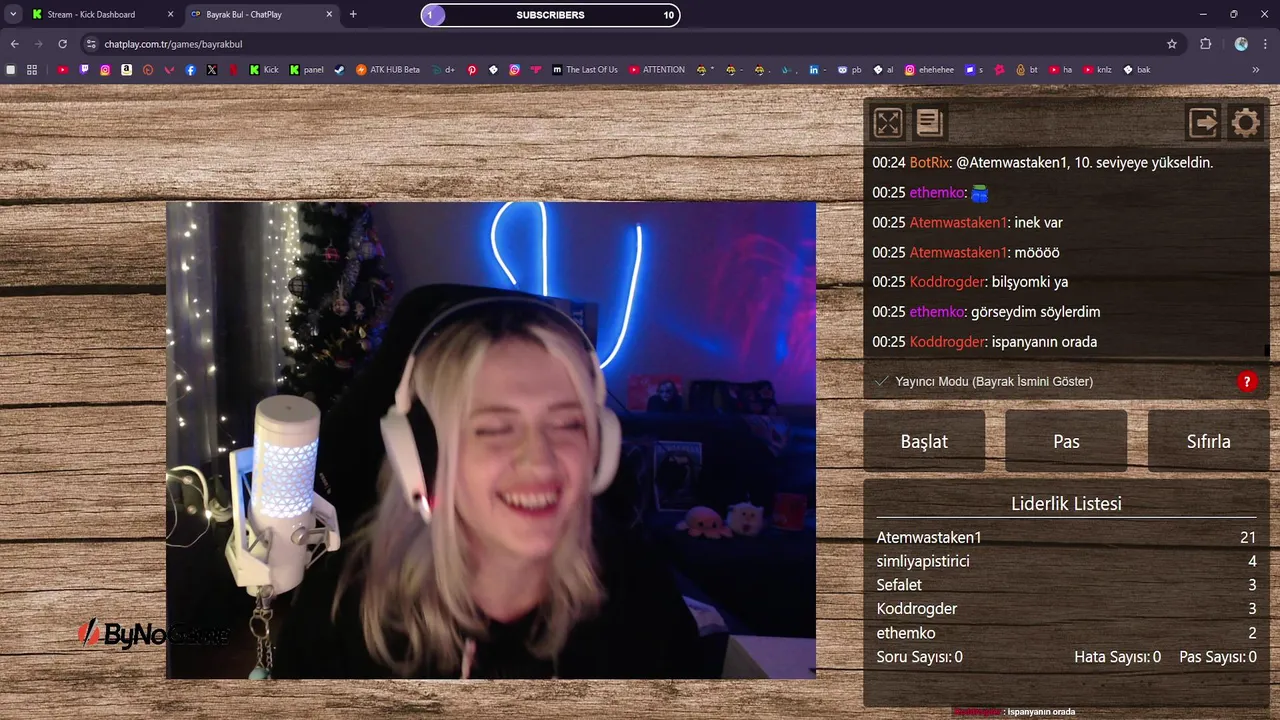The width and height of the screenshot is (1280, 720).
Task: Select leaderboard row 'ethemko'
Action: coord(1066,633)
